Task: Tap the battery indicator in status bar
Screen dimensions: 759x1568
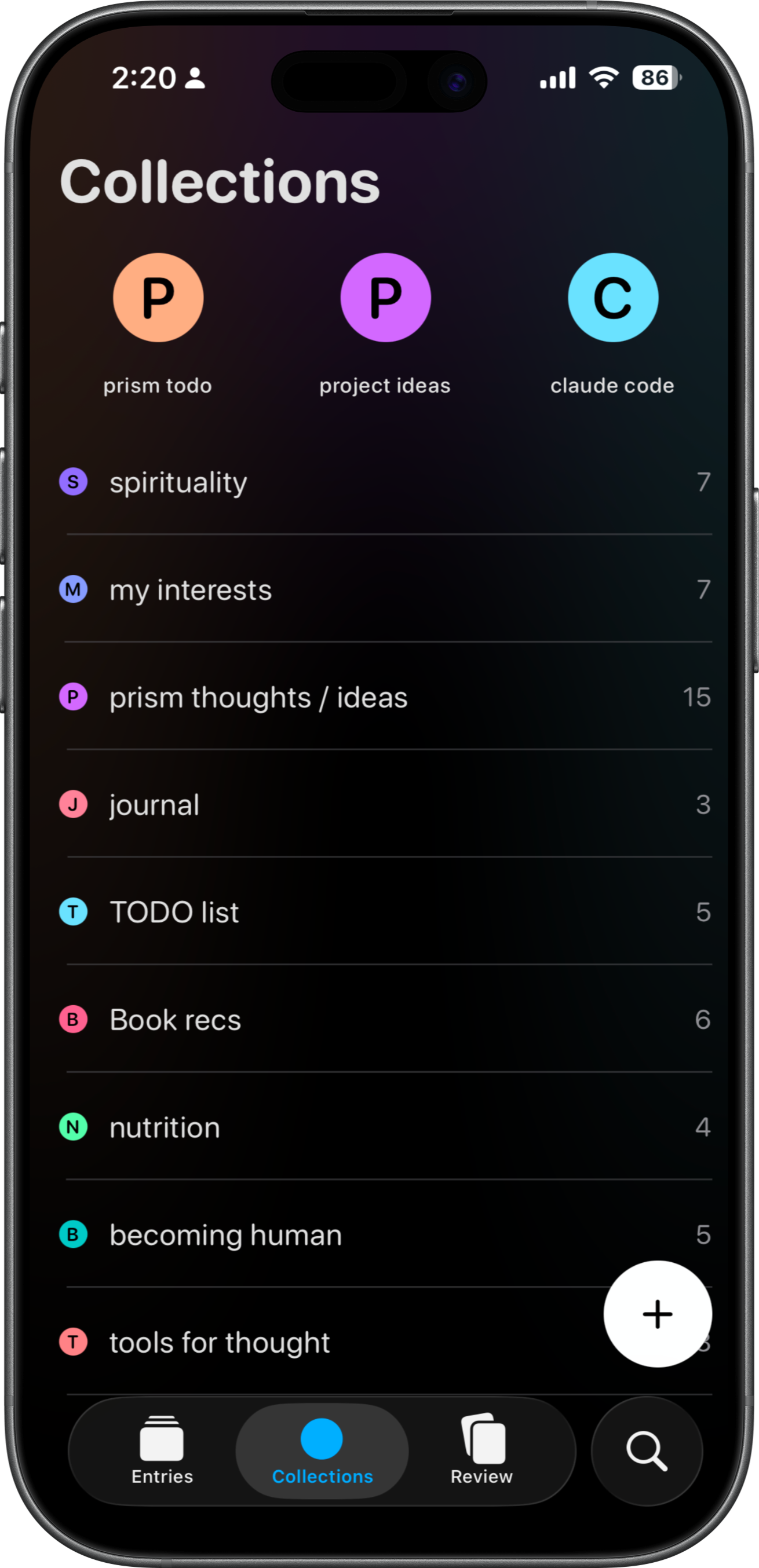Action: tap(656, 78)
